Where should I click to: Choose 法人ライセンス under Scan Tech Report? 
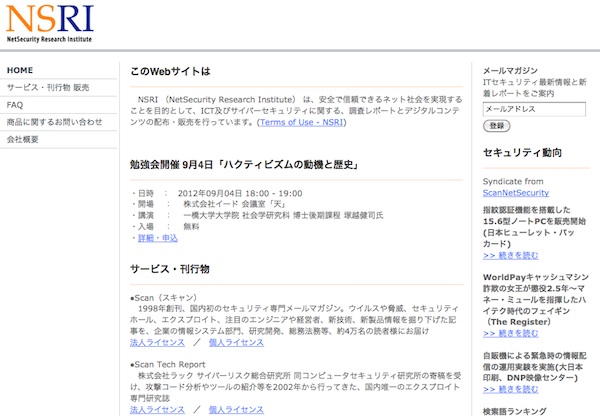point(157,410)
